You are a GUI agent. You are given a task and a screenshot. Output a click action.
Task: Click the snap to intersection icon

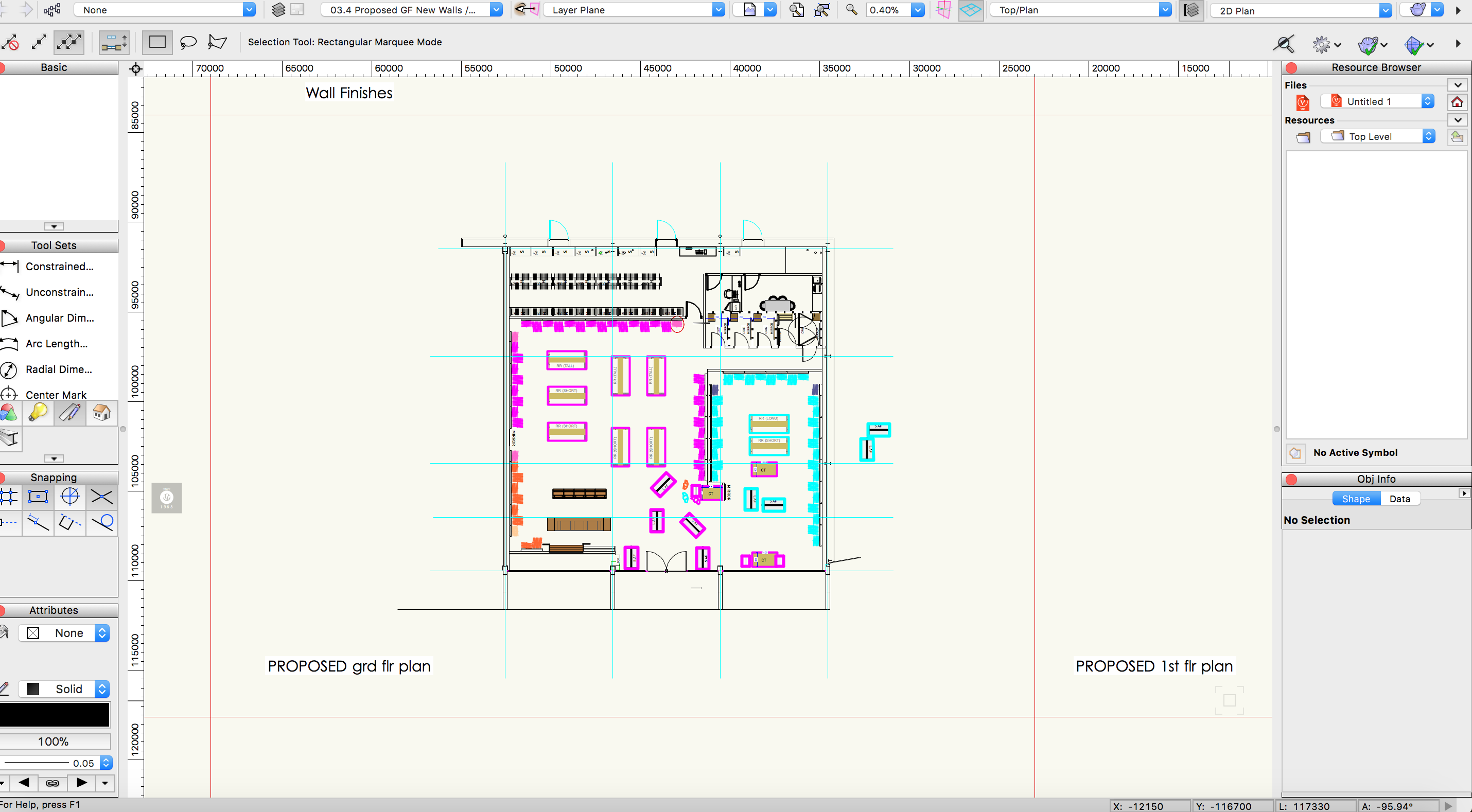[100, 497]
